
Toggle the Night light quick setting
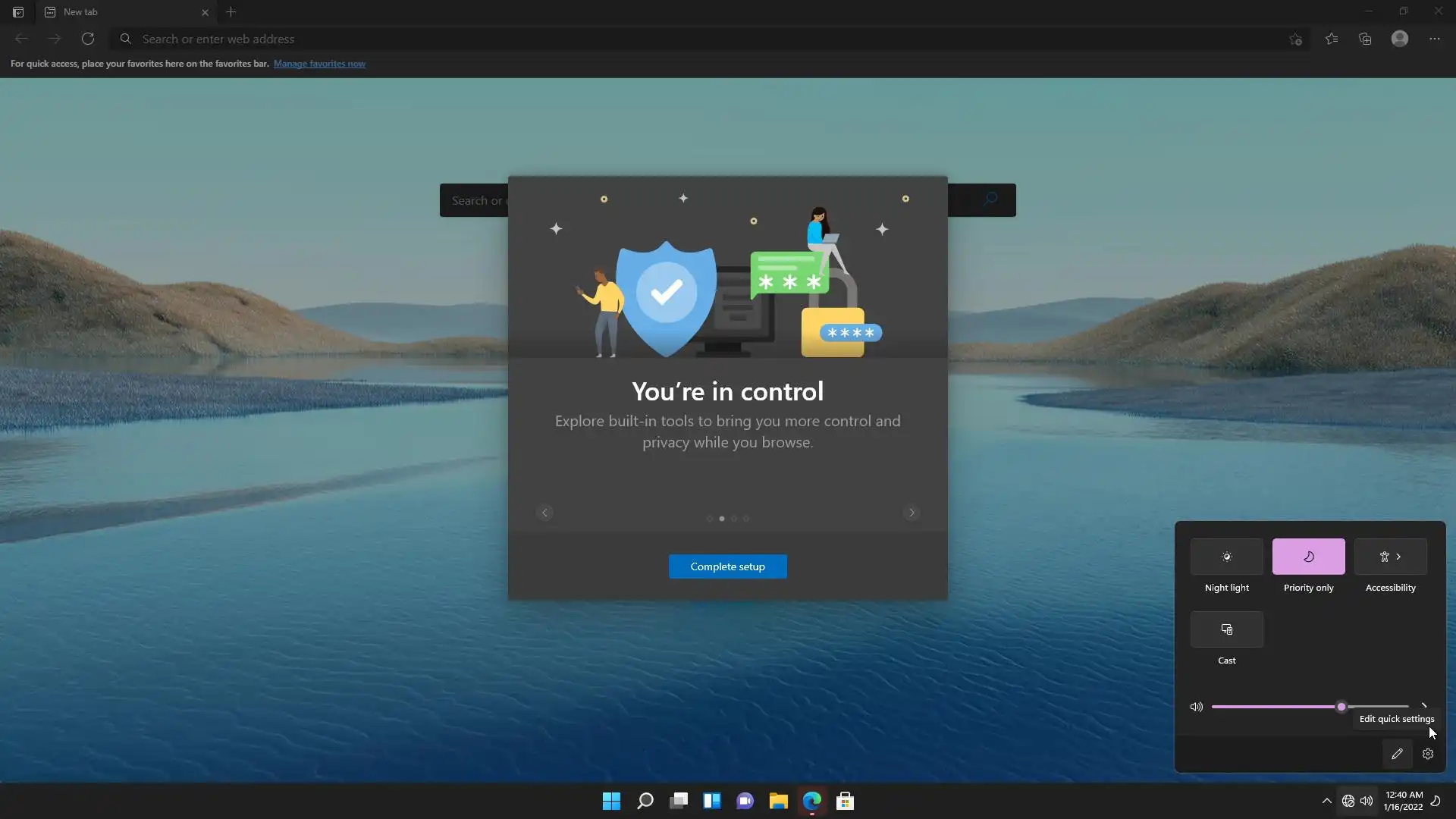1226,557
